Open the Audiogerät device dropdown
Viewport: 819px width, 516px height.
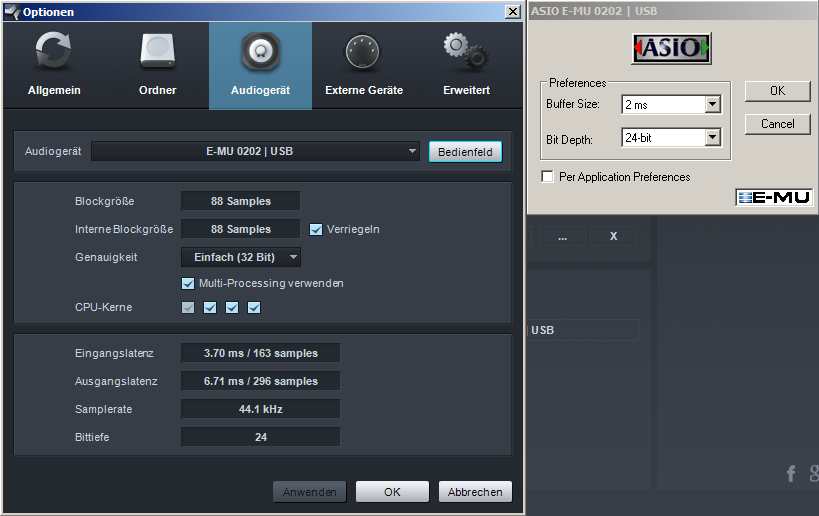point(255,151)
